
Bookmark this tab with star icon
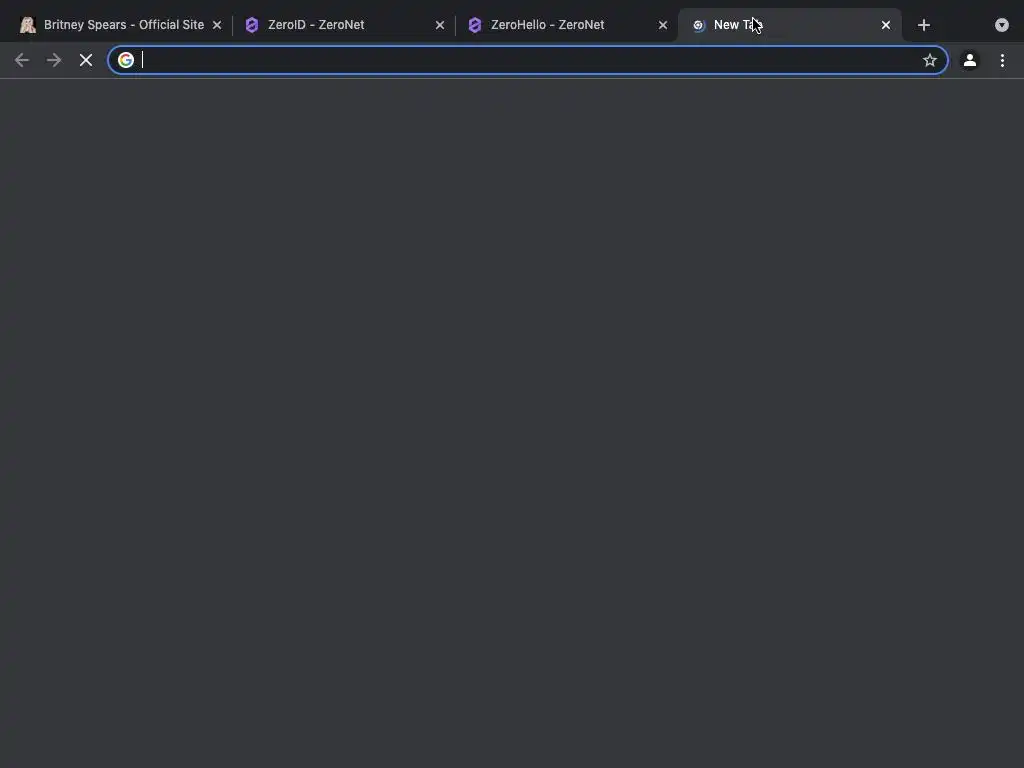click(930, 60)
